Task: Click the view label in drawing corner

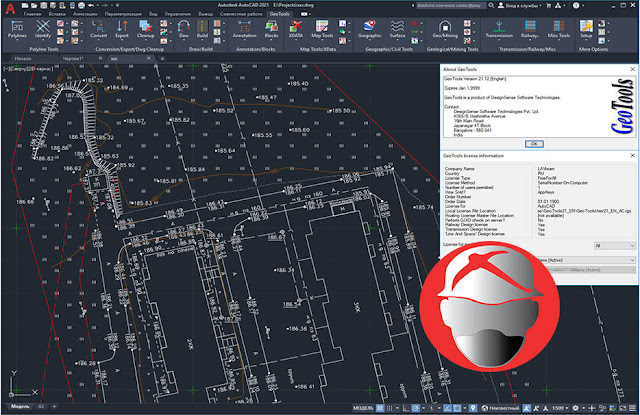Action: coord(28,69)
